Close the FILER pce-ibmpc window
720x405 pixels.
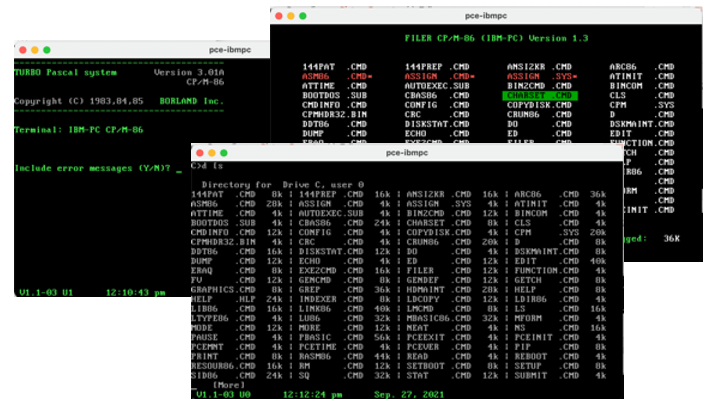point(279,16)
